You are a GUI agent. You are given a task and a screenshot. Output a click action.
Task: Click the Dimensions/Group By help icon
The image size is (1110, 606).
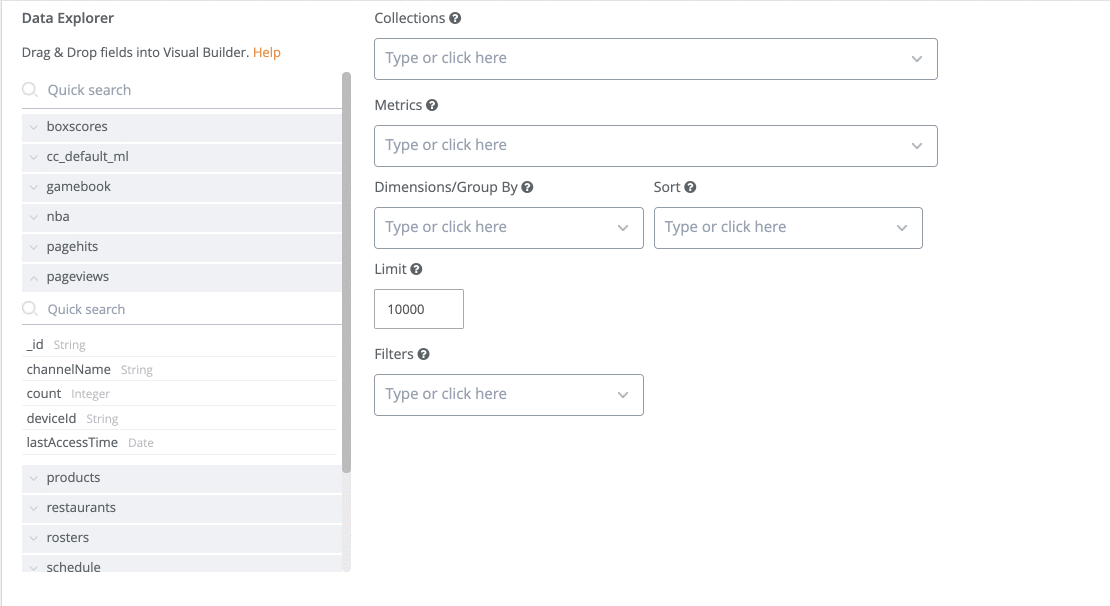coord(527,187)
